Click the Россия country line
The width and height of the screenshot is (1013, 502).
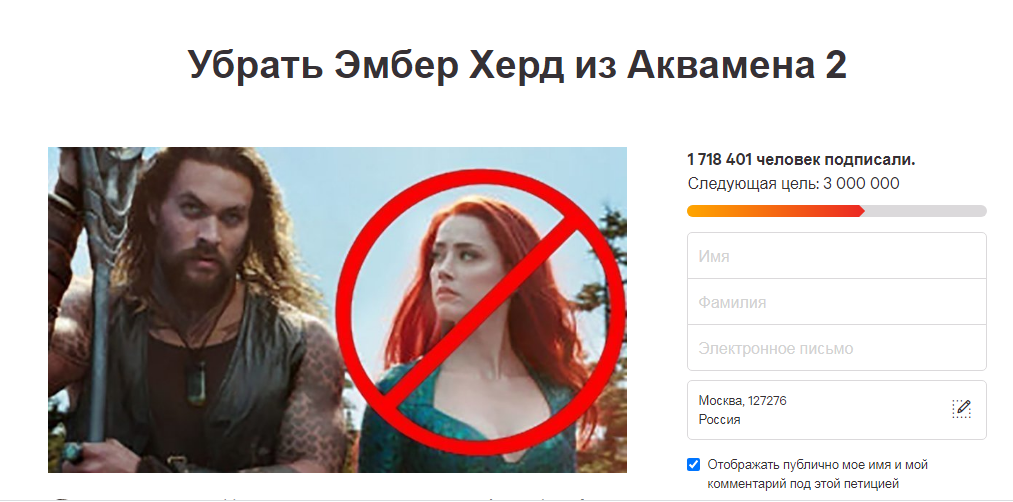click(719, 420)
